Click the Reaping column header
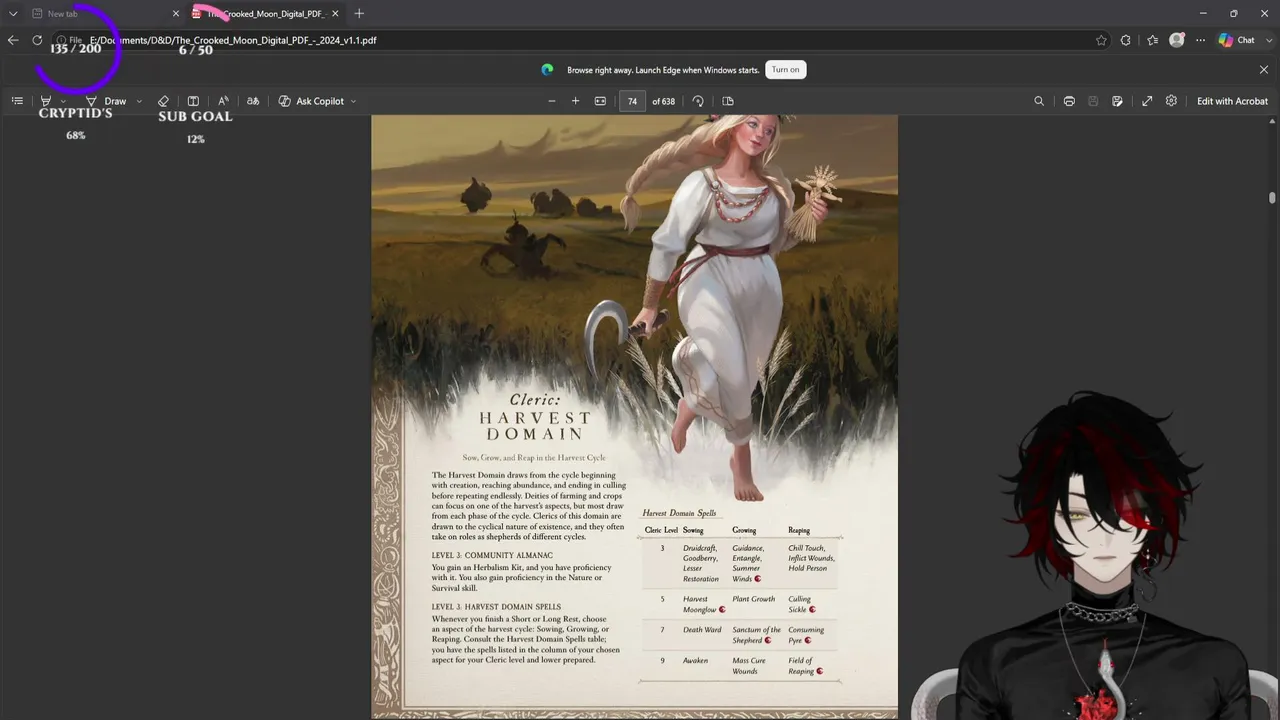The height and width of the screenshot is (720, 1280). pyautogui.click(x=799, y=530)
